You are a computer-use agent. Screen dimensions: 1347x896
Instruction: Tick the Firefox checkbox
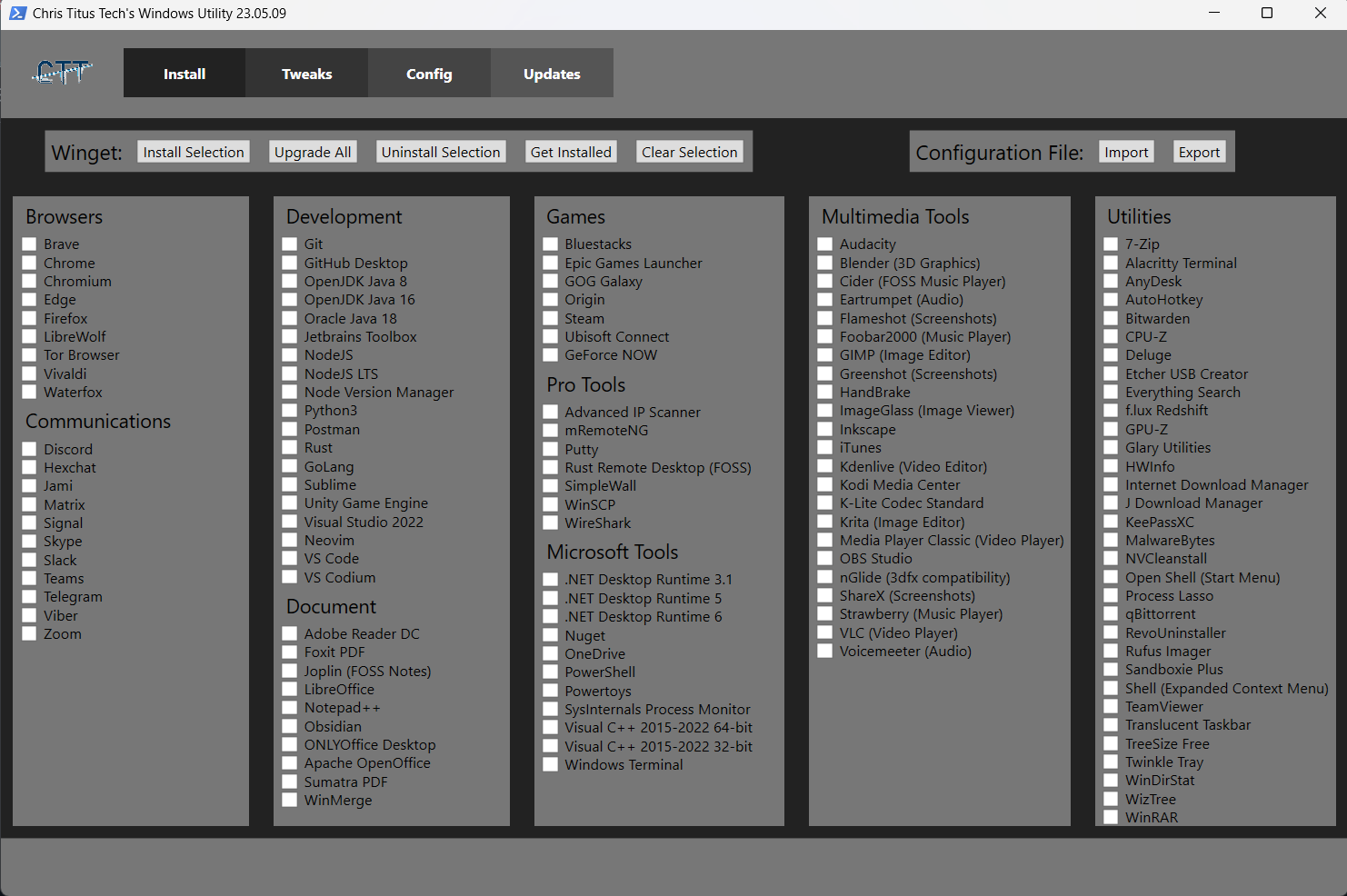click(x=30, y=319)
